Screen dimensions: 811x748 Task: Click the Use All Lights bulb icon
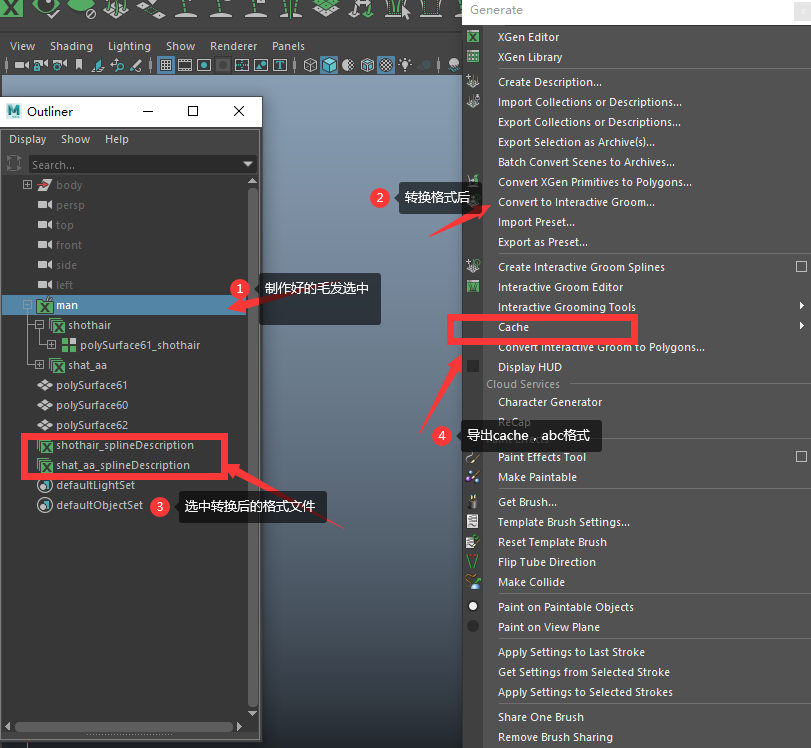406,65
